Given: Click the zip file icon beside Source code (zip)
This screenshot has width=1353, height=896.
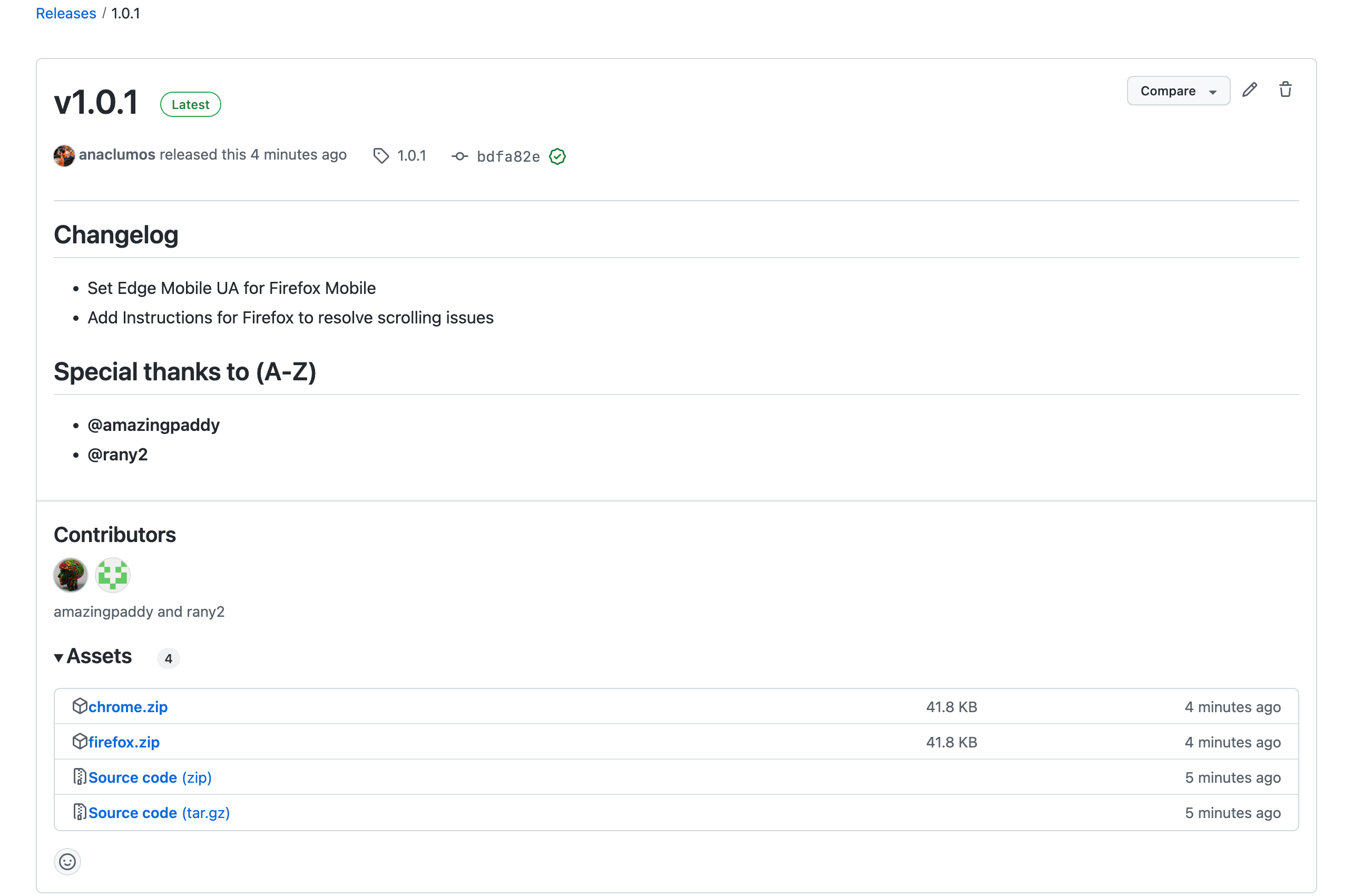Looking at the screenshot, I should (x=80, y=776).
